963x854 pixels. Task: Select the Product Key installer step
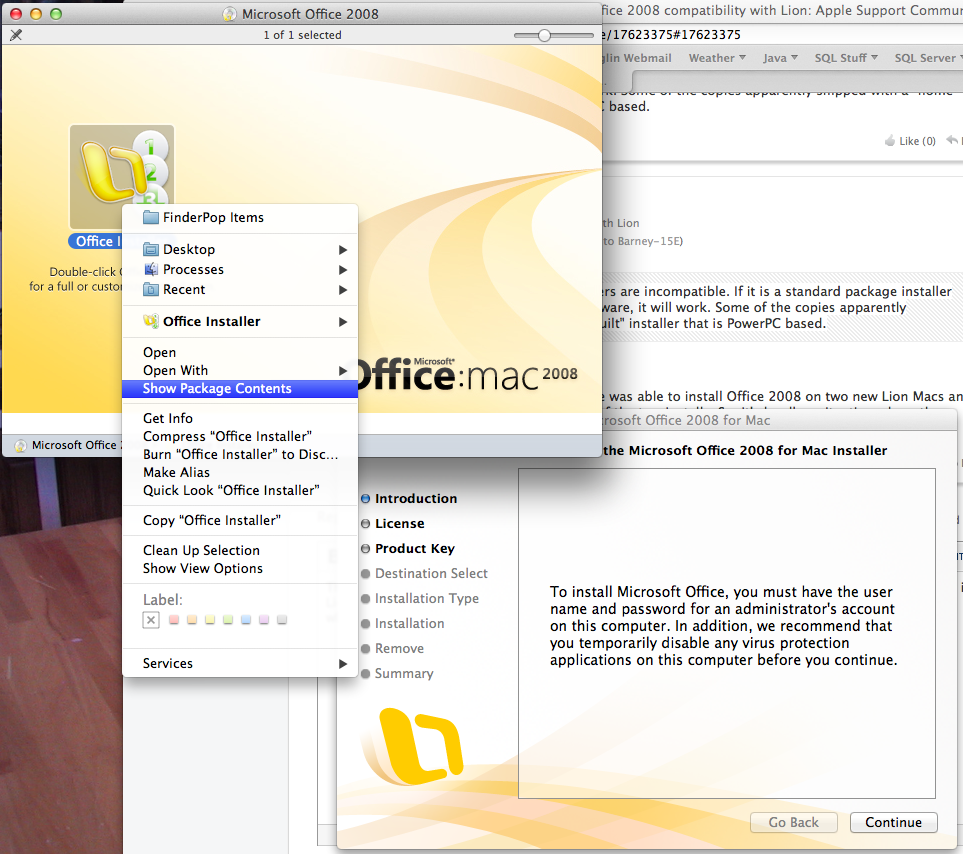coord(415,549)
